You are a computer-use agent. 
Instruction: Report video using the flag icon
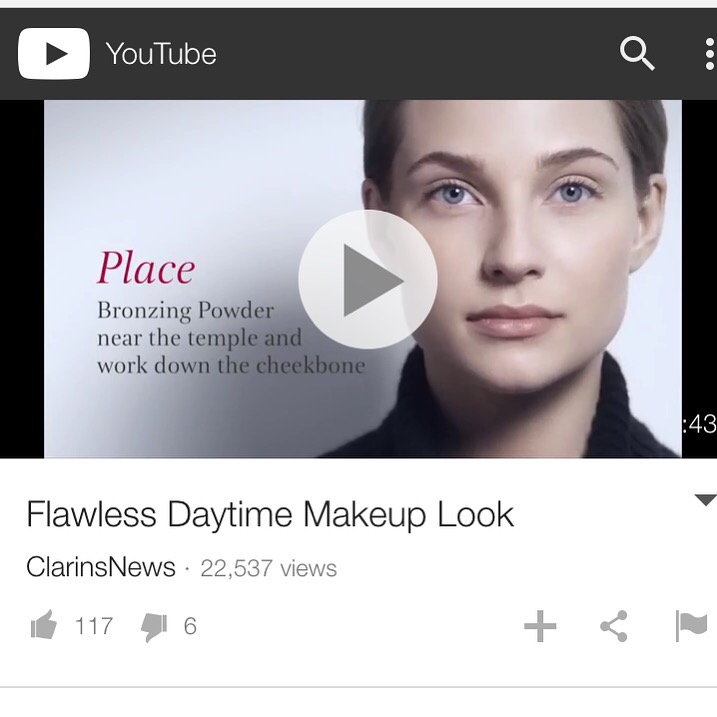691,626
